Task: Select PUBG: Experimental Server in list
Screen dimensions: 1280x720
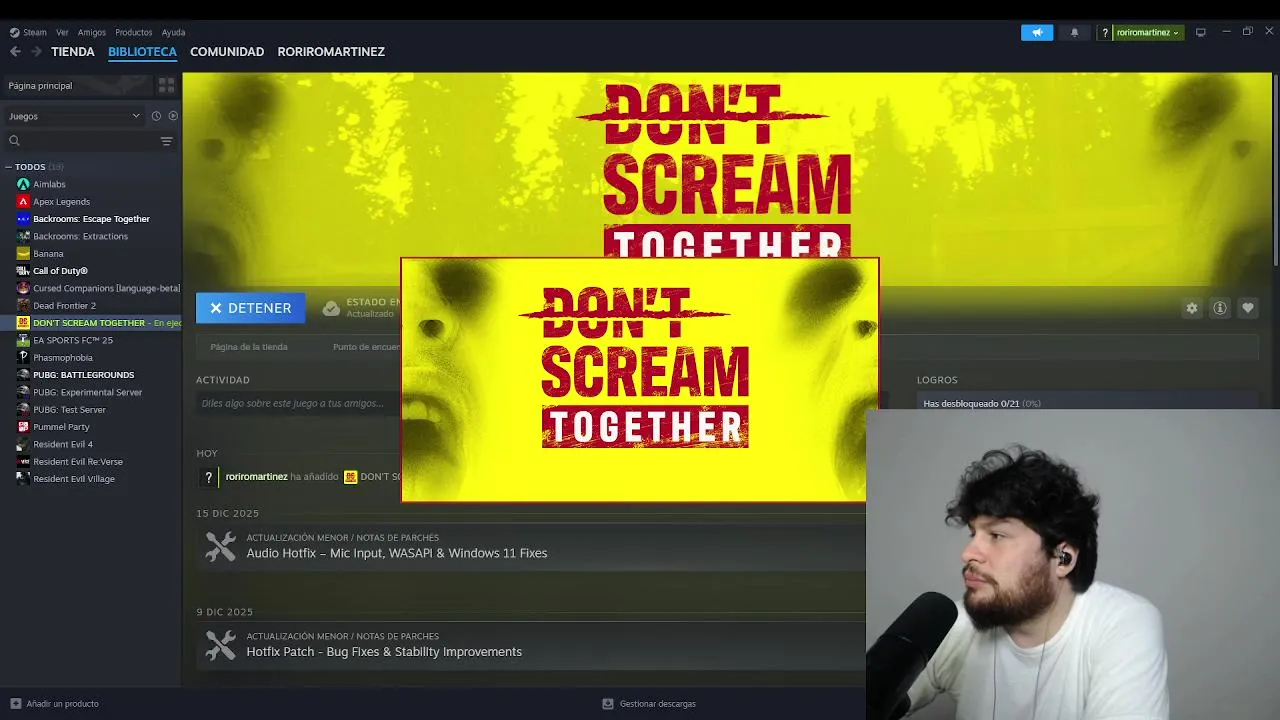Action: point(87,392)
